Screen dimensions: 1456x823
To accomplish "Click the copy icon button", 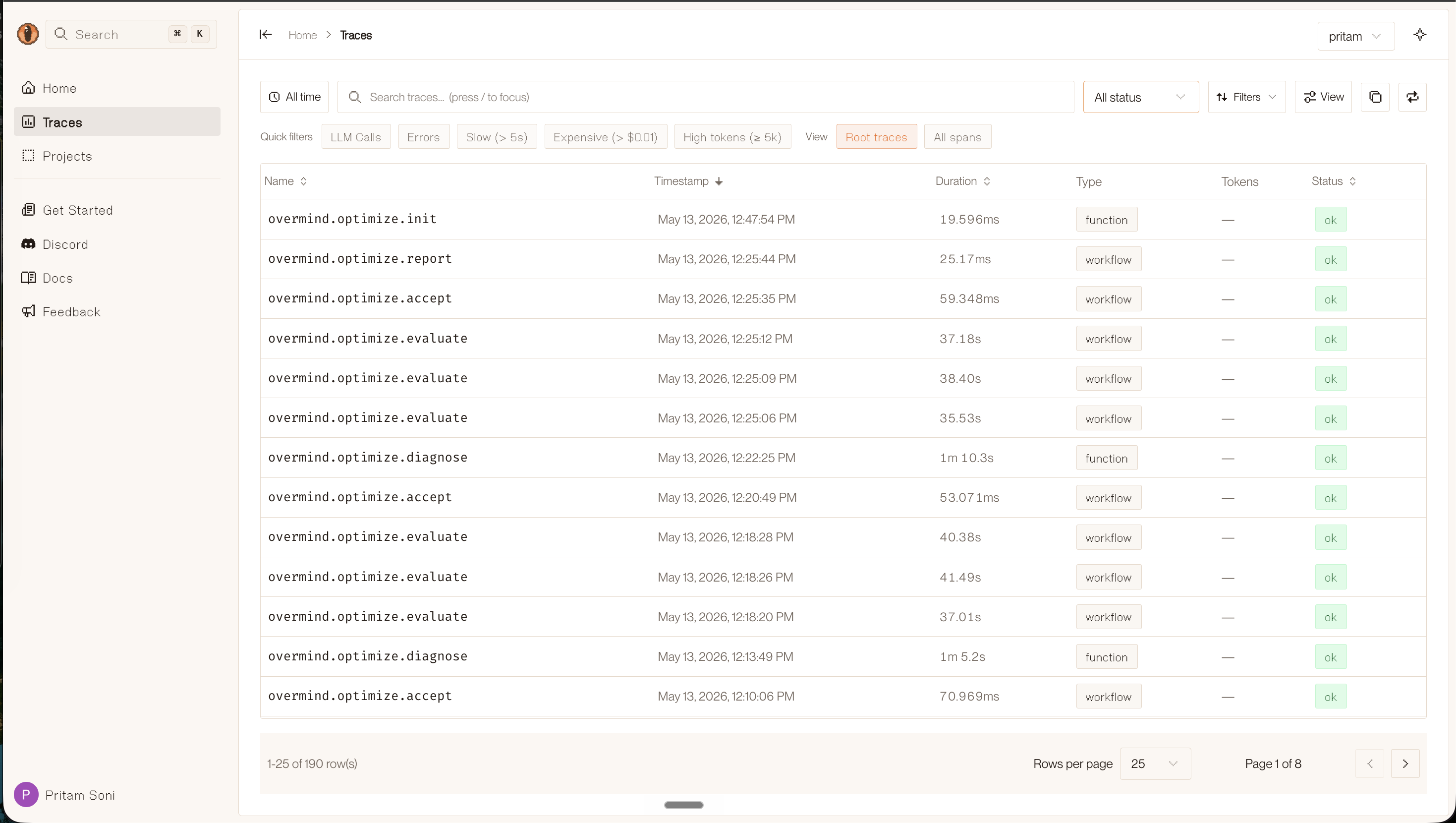I will click(x=1375, y=97).
